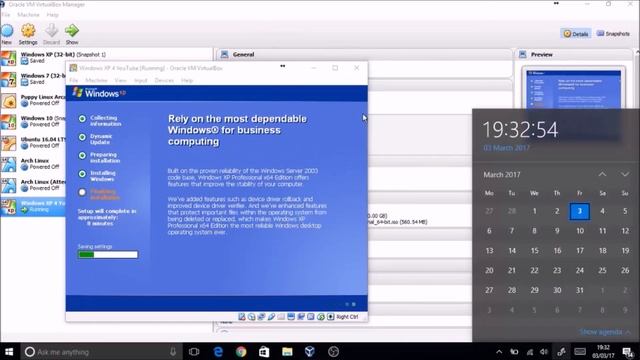Click the VM preview thumbnail
The width and height of the screenshot is (640, 360).
574,89
